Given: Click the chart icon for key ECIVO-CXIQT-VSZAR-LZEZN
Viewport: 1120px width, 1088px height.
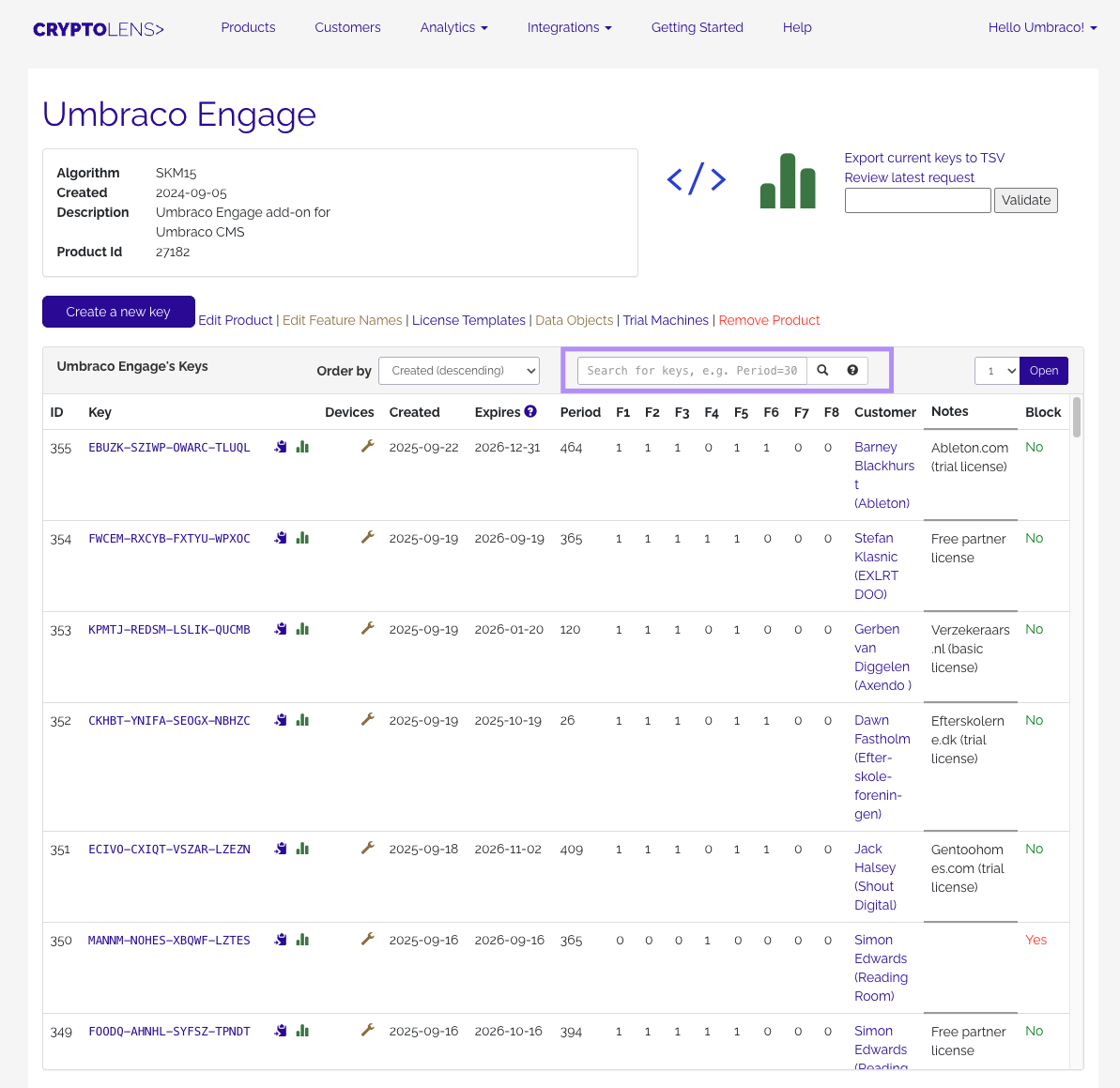Looking at the screenshot, I should [x=302, y=849].
